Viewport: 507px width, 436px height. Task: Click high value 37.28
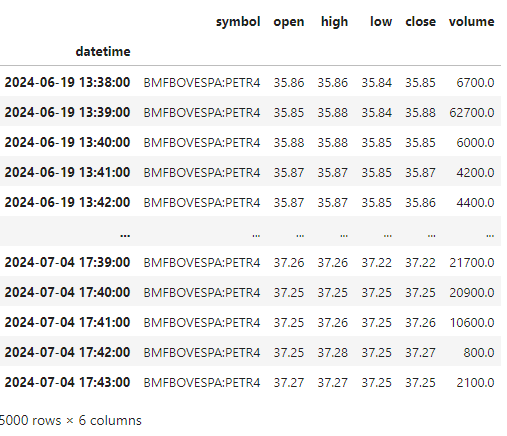coord(333,353)
